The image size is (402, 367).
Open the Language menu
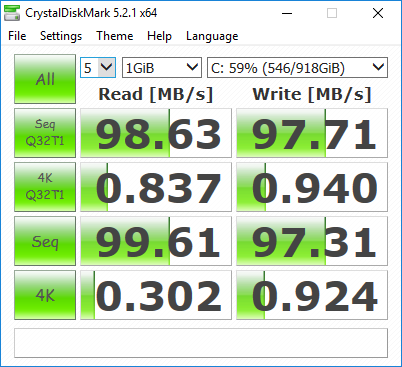pos(212,36)
